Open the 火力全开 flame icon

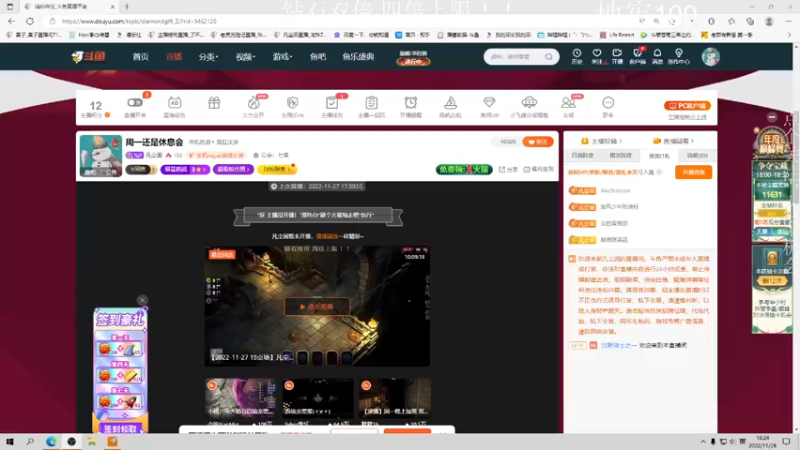253,106
